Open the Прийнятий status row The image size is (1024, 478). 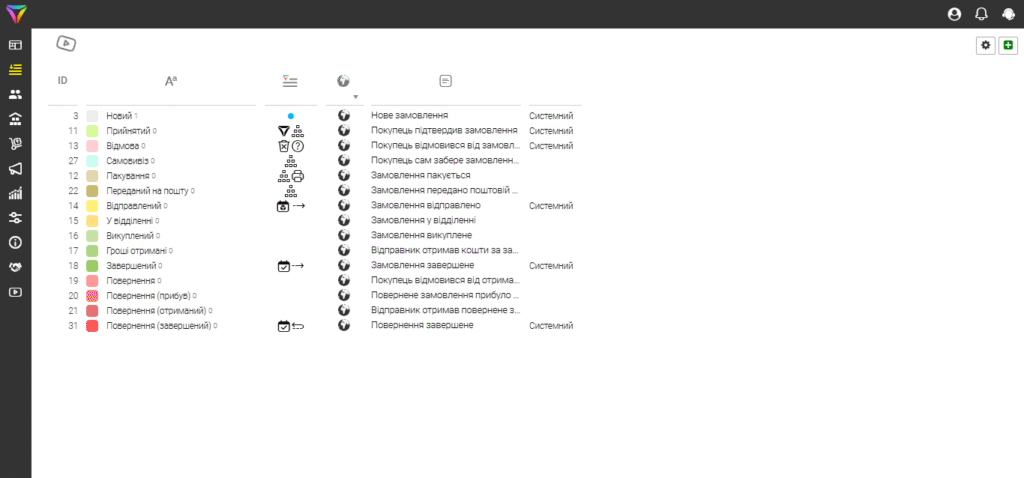coord(314,131)
